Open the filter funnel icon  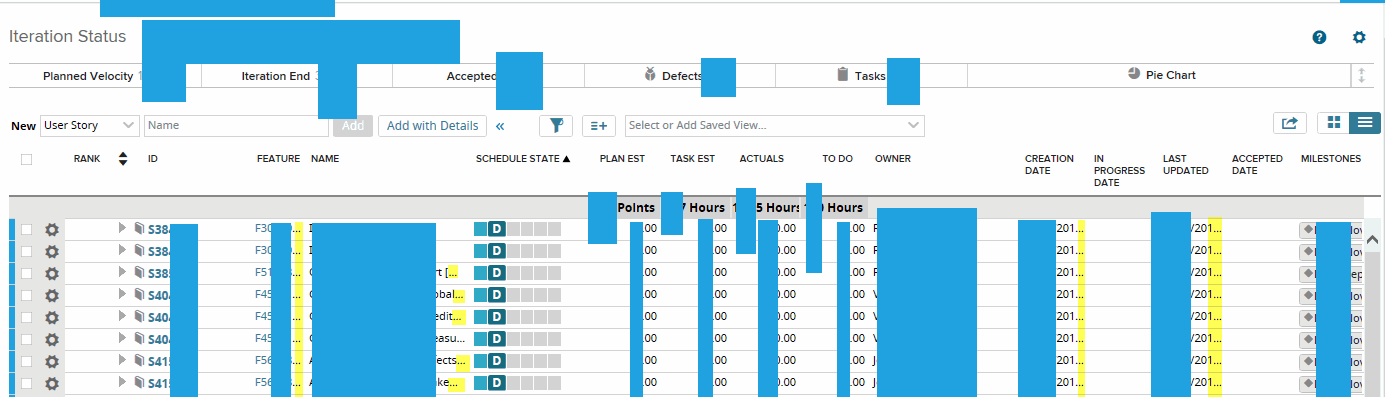pyautogui.click(x=556, y=125)
